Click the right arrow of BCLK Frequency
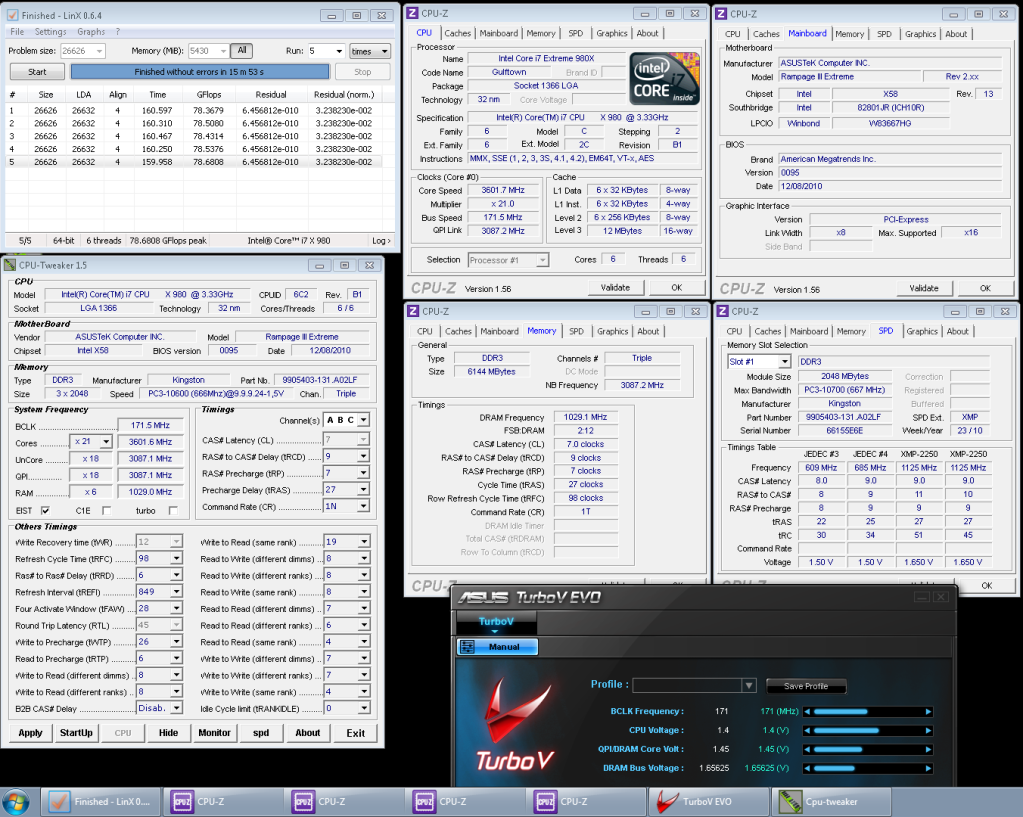The image size is (1023, 817). (929, 712)
